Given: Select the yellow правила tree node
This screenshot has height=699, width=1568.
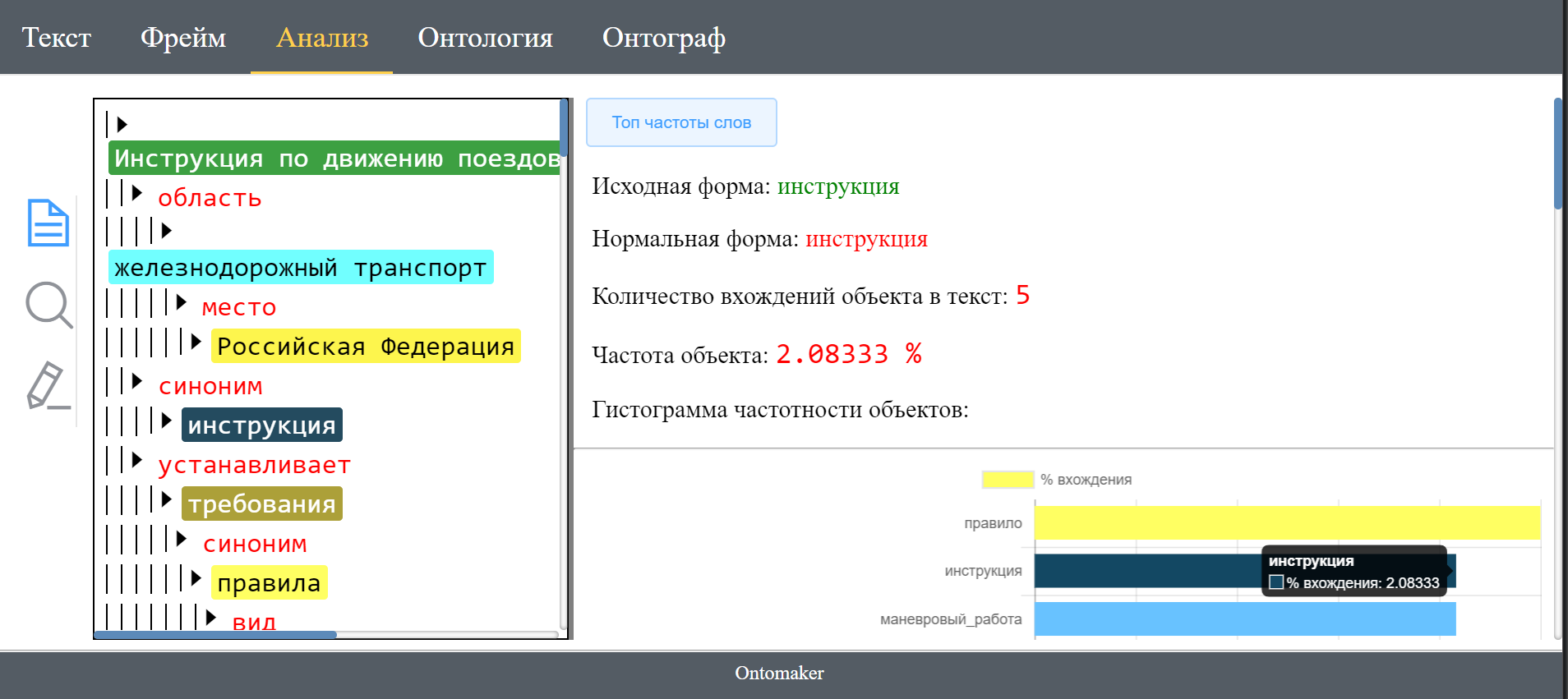Looking at the screenshot, I should [270, 582].
